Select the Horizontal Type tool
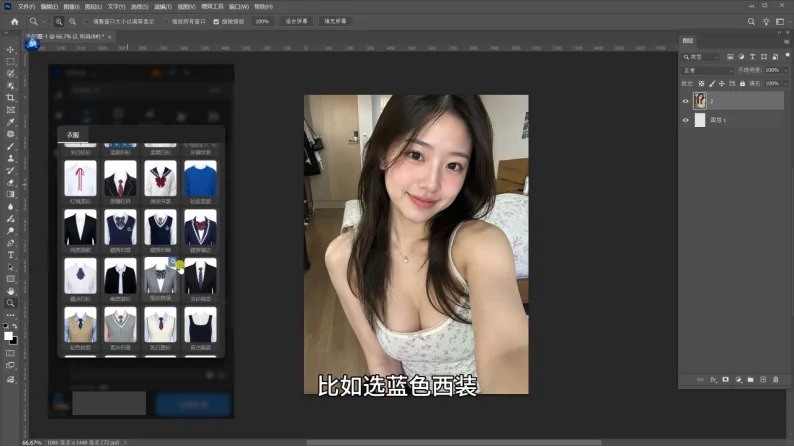 (10, 255)
